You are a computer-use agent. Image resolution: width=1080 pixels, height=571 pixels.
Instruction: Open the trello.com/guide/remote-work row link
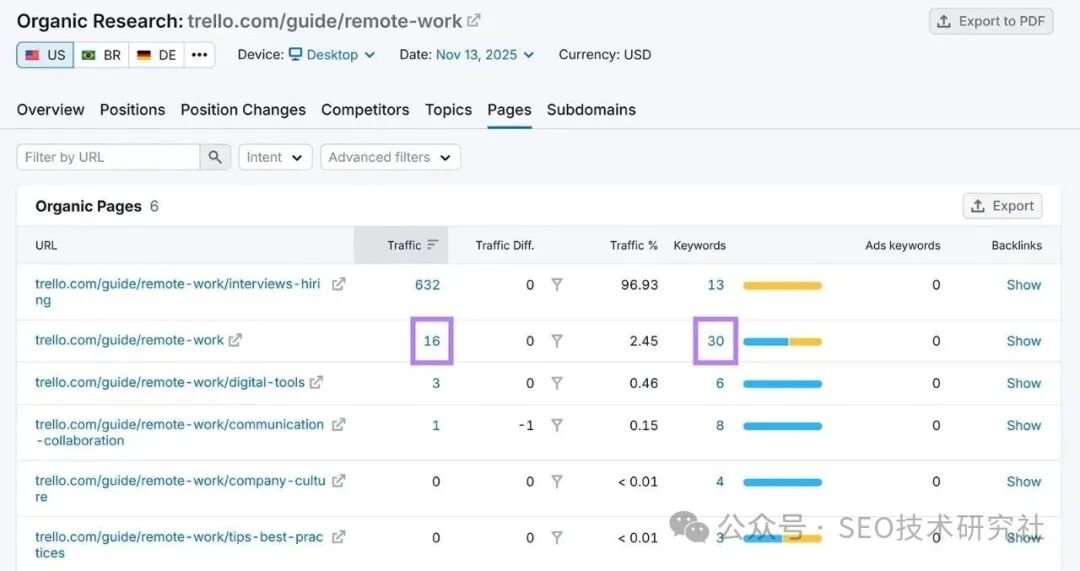129,340
